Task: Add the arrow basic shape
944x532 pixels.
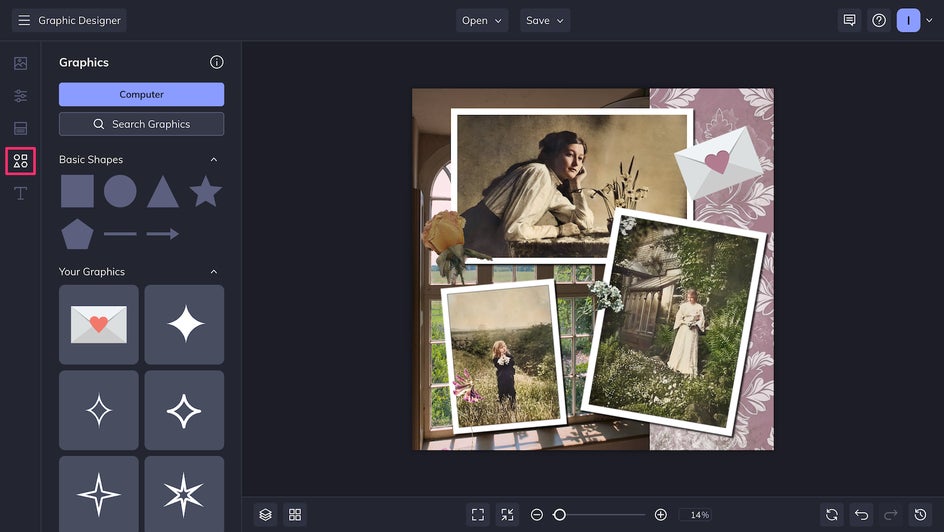Action: point(163,234)
